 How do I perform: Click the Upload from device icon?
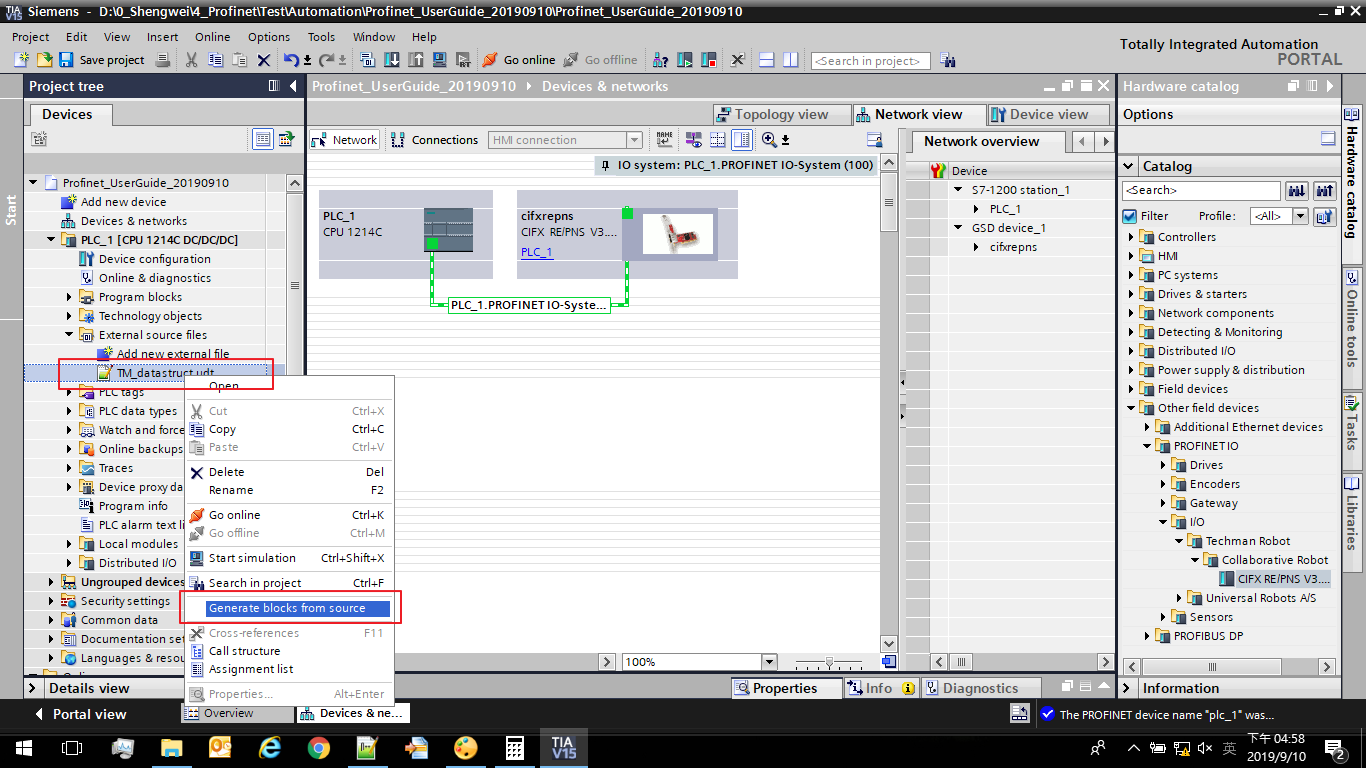(x=415, y=60)
